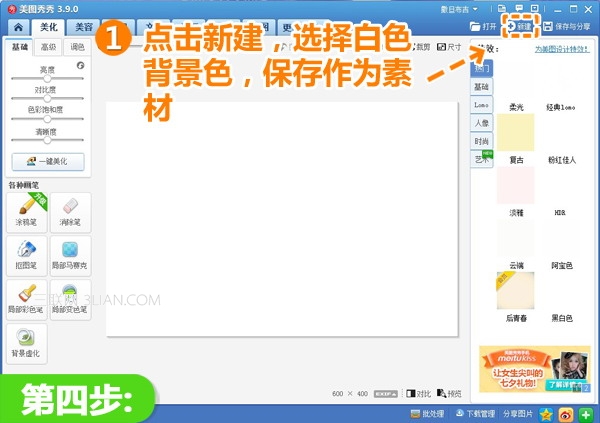Click 分享图片 in the bottom bar
The image size is (600, 423).
(517, 414)
